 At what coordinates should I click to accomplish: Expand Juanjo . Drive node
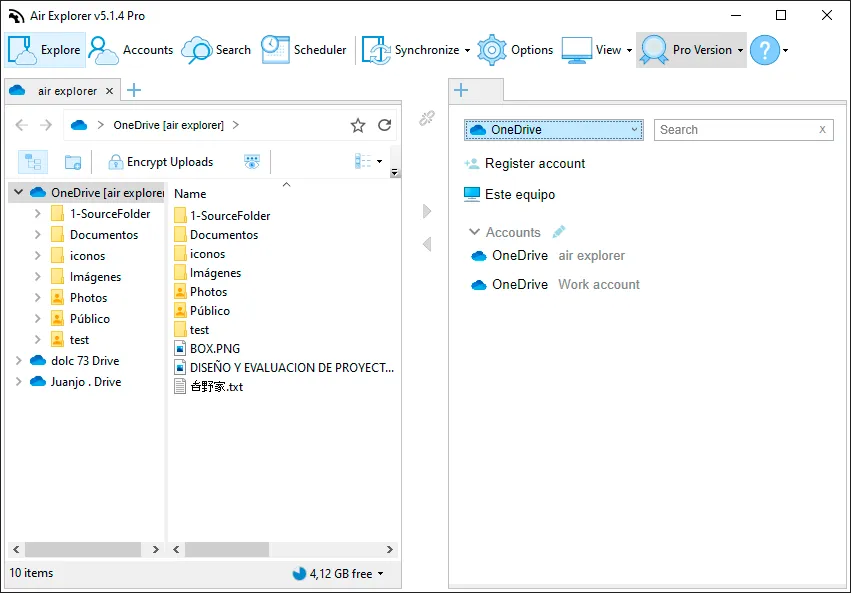(x=18, y=381)
